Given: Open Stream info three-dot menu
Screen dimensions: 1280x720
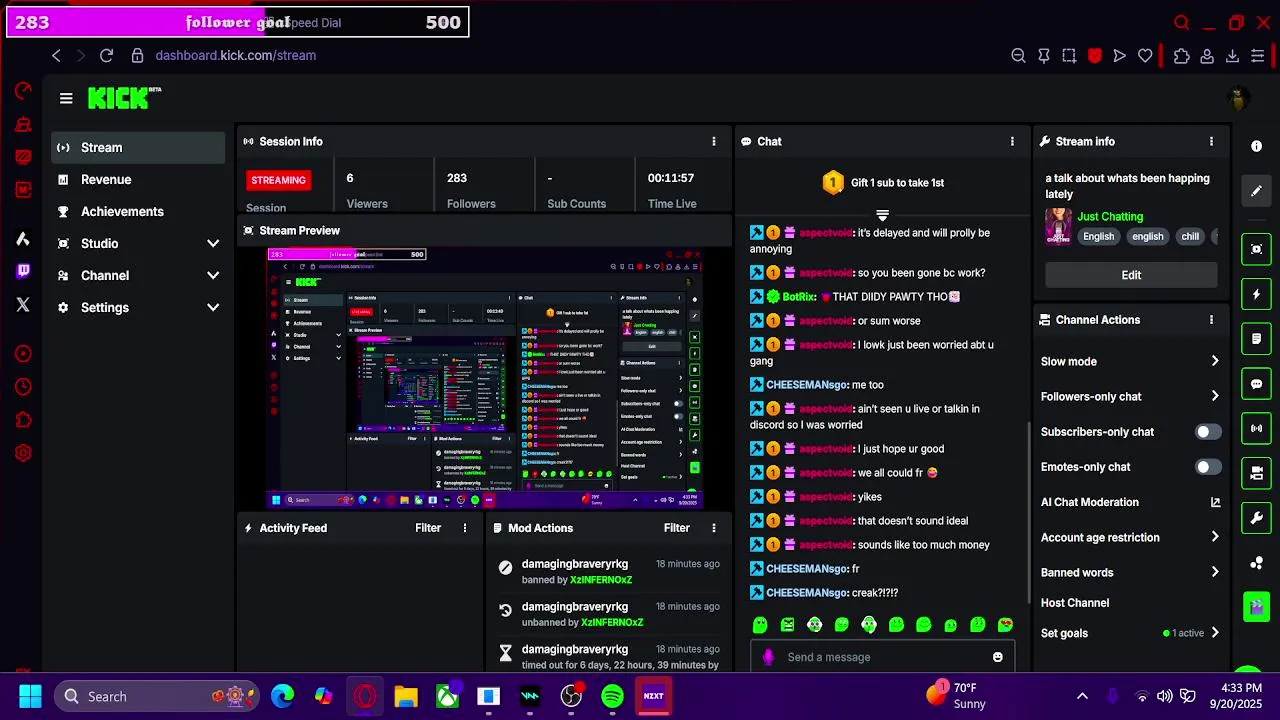Looking at the screenshot, I should 1211,142.
